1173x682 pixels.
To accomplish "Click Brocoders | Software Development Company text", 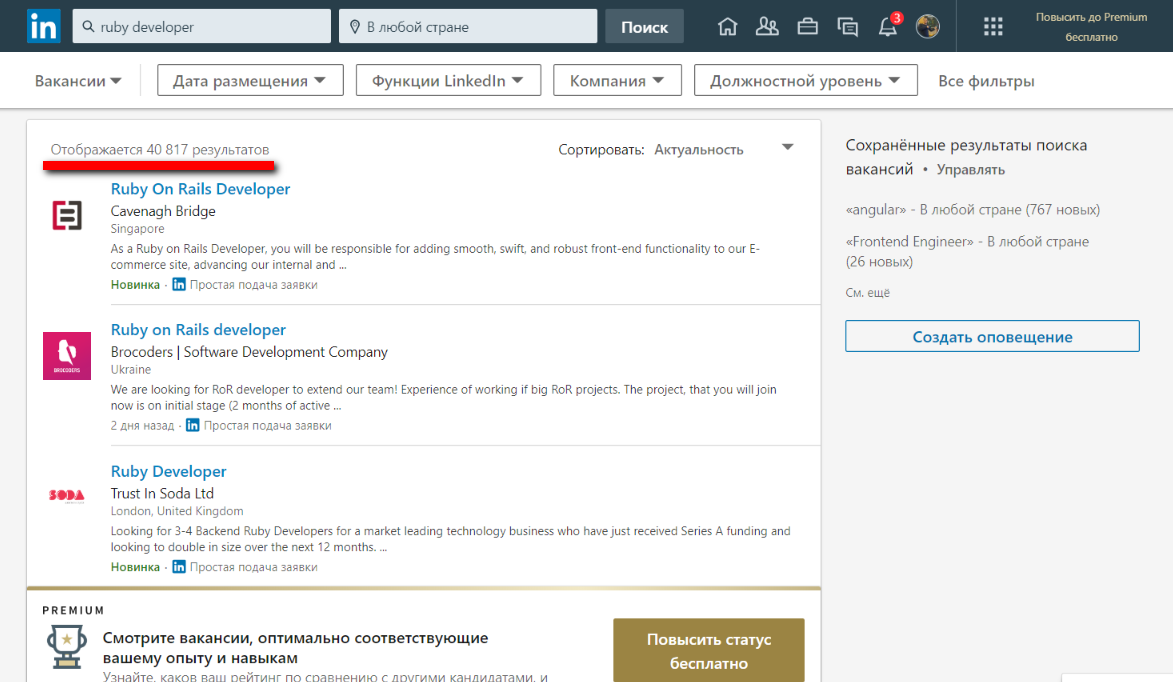I will click(249, 351).
